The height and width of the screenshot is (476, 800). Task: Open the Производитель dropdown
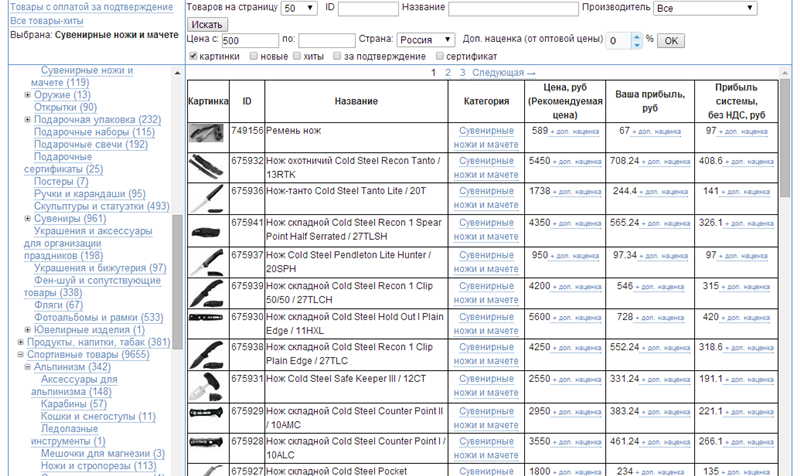tap(705, 8)
